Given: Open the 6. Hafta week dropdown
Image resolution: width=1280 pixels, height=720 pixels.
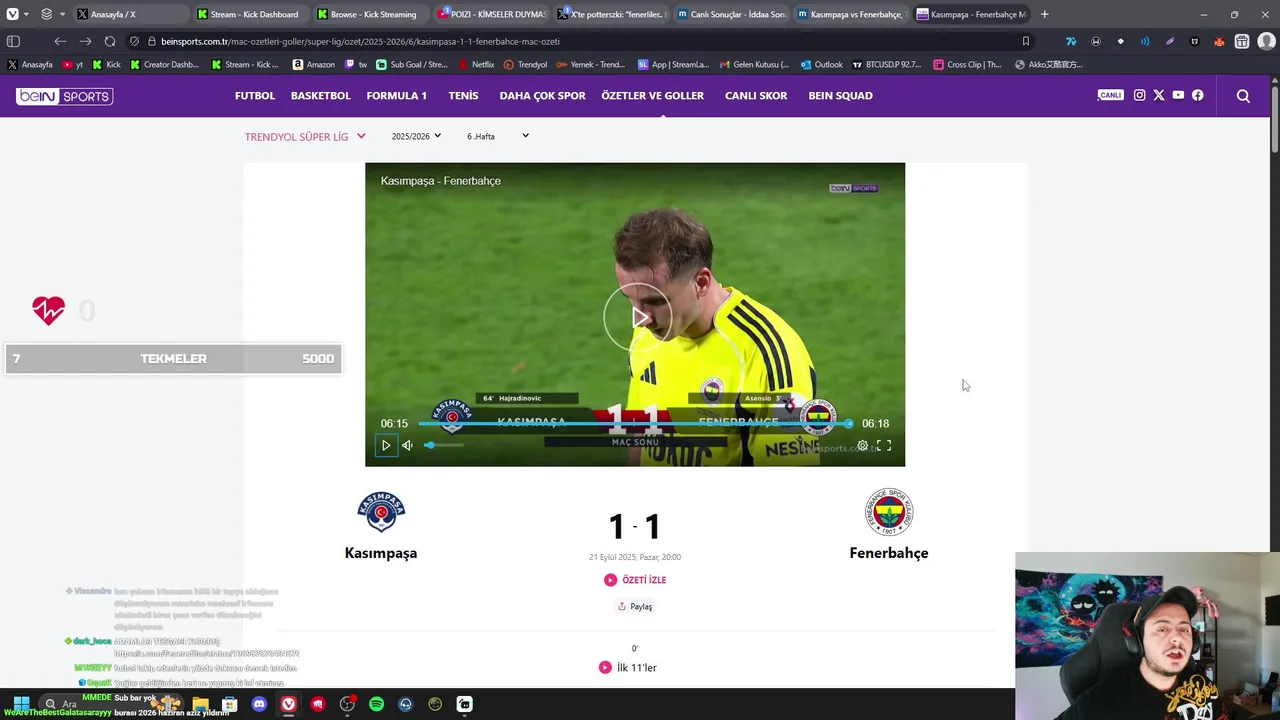Looking at the screenshot, I should pyautogui.click(x=498, y=136).
